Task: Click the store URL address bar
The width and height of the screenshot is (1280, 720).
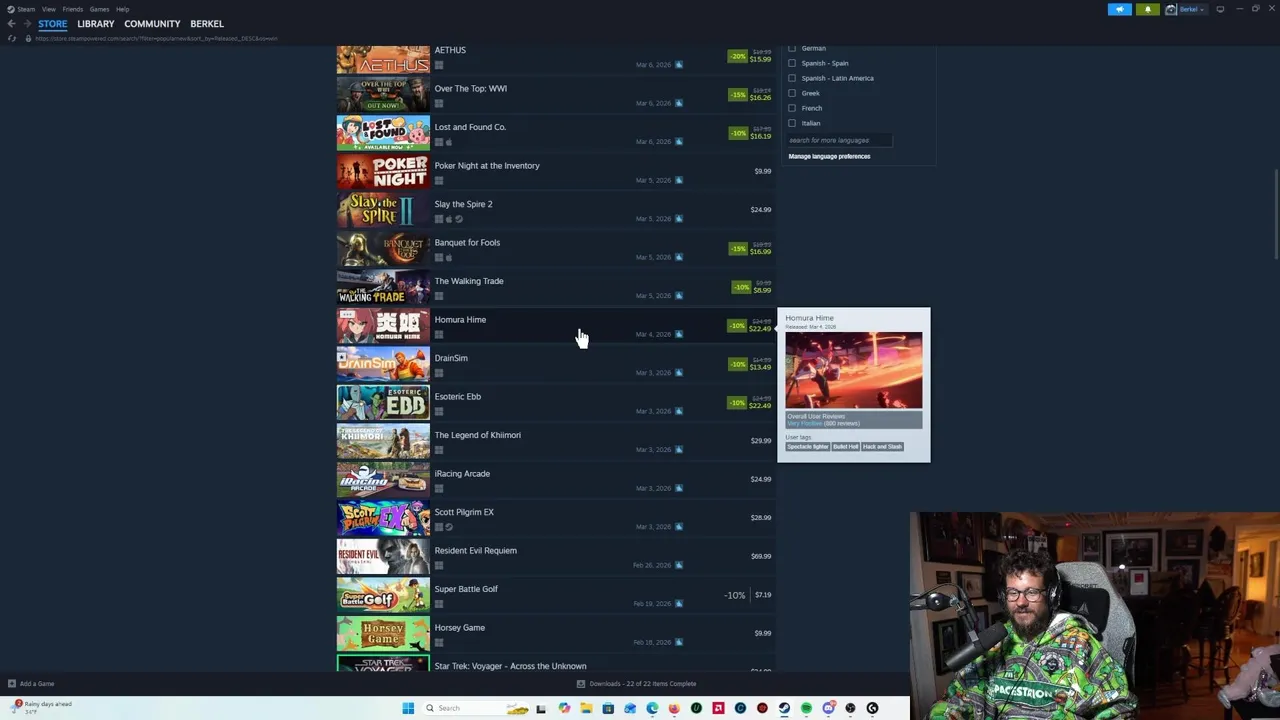Action: pos(157,38)
